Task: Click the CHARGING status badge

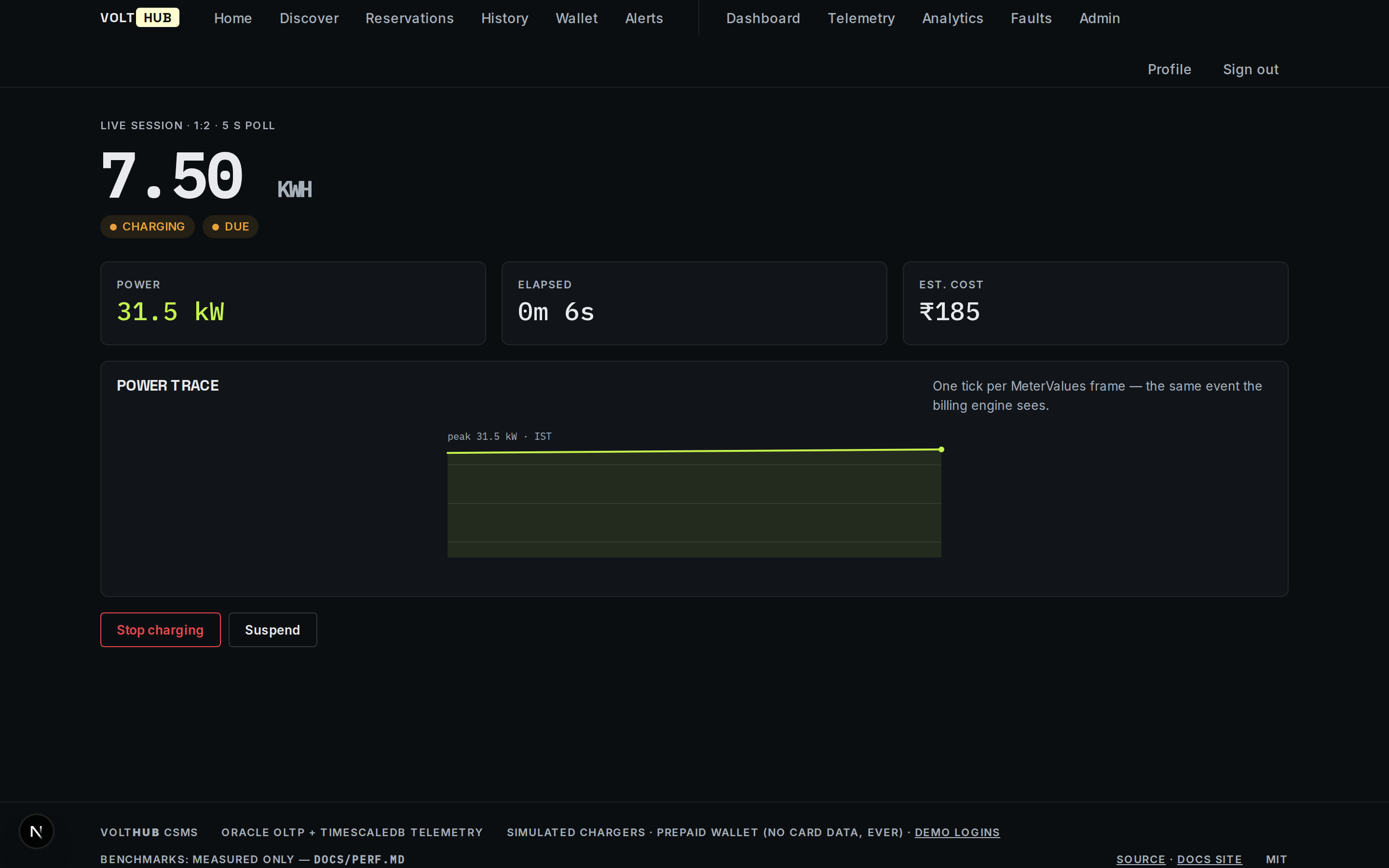Action: tap(148, 226)
